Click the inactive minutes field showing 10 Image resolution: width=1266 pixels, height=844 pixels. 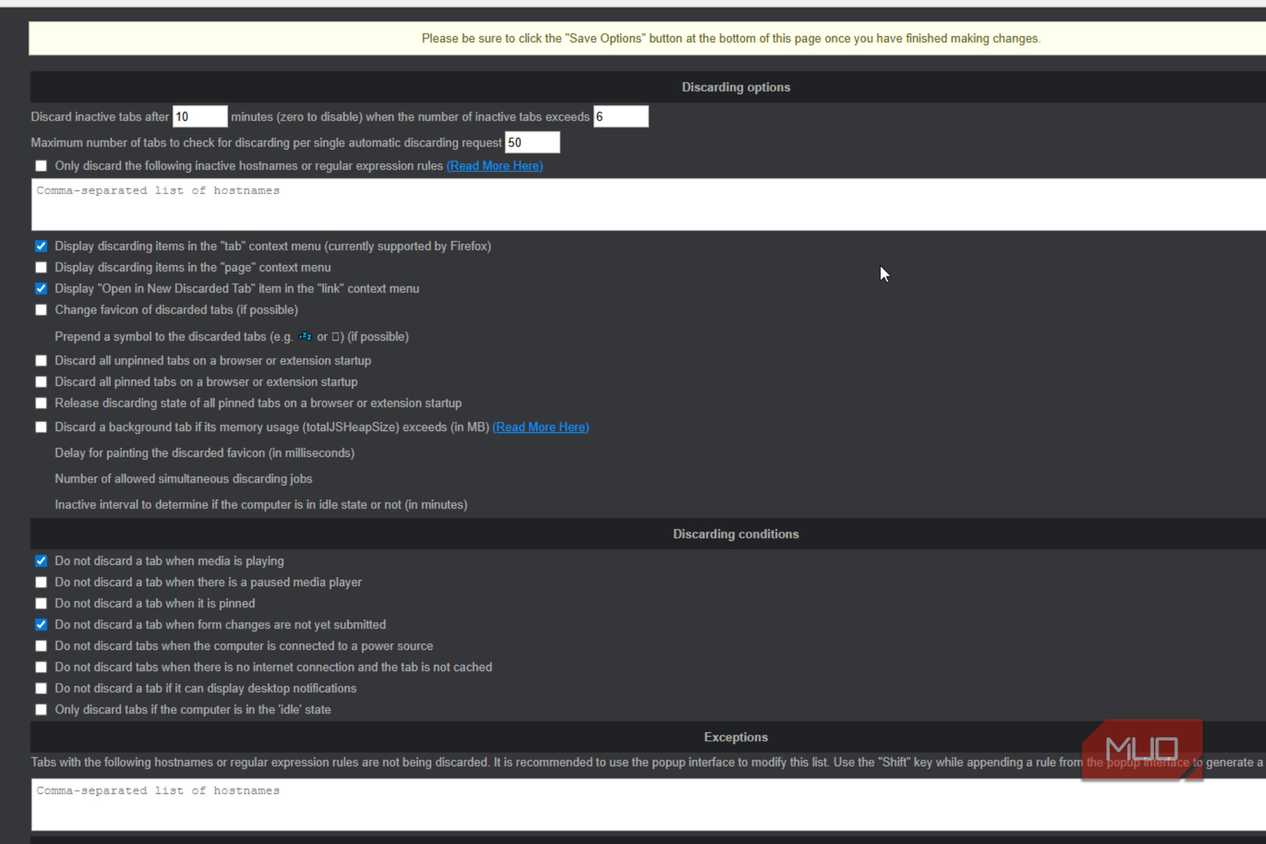click(200, 117)
